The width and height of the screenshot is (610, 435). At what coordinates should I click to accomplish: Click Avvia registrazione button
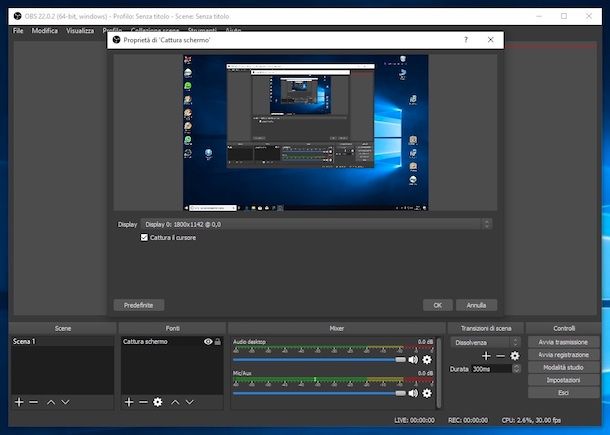563,355
